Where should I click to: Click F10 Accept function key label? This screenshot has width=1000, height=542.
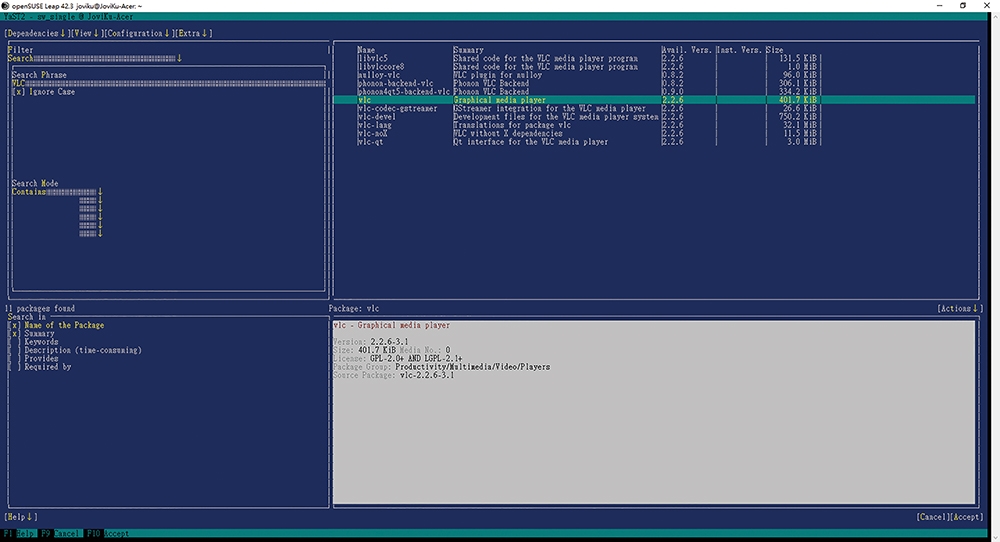[108, 534]
